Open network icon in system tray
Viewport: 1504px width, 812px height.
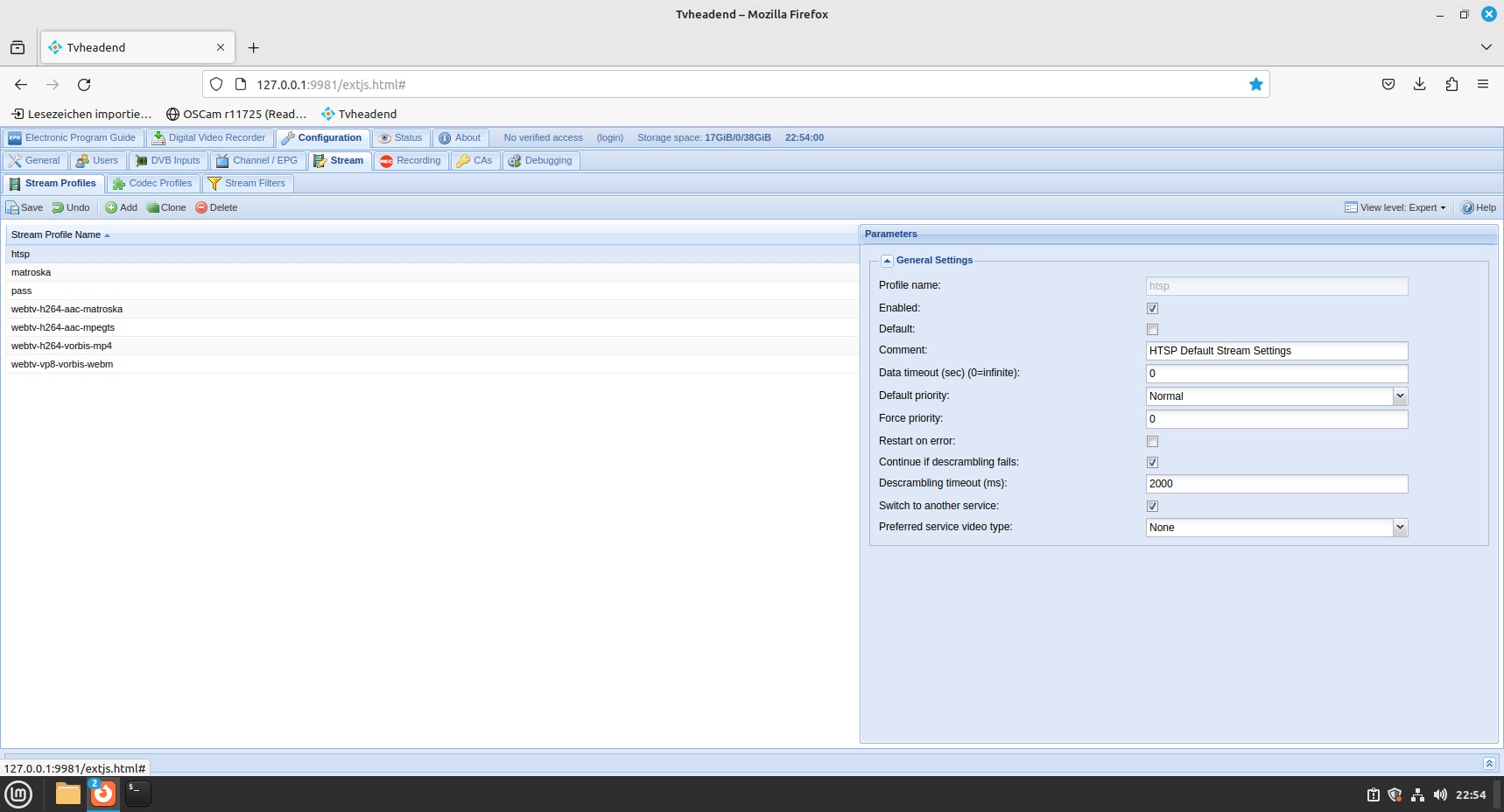(1417, 795)
